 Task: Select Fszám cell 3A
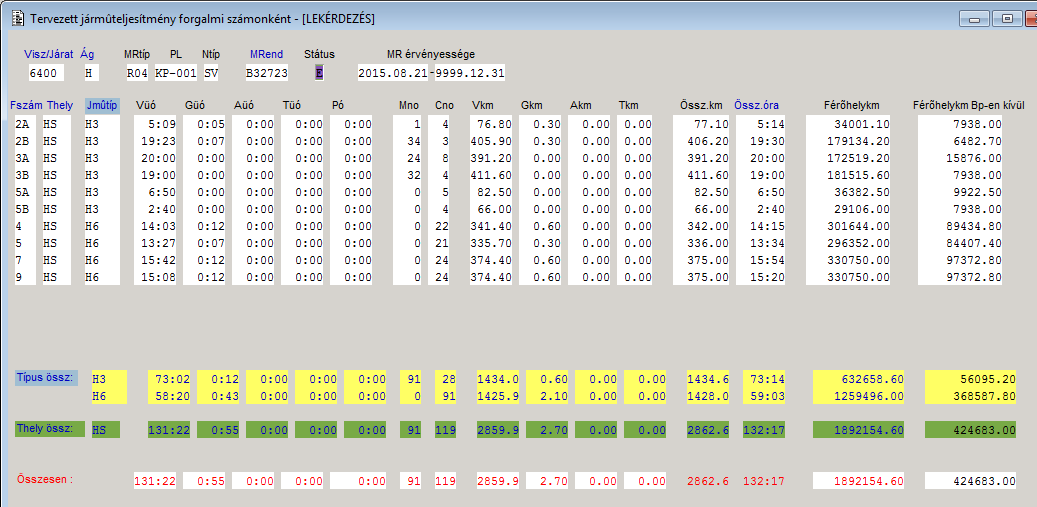[26, 158]
